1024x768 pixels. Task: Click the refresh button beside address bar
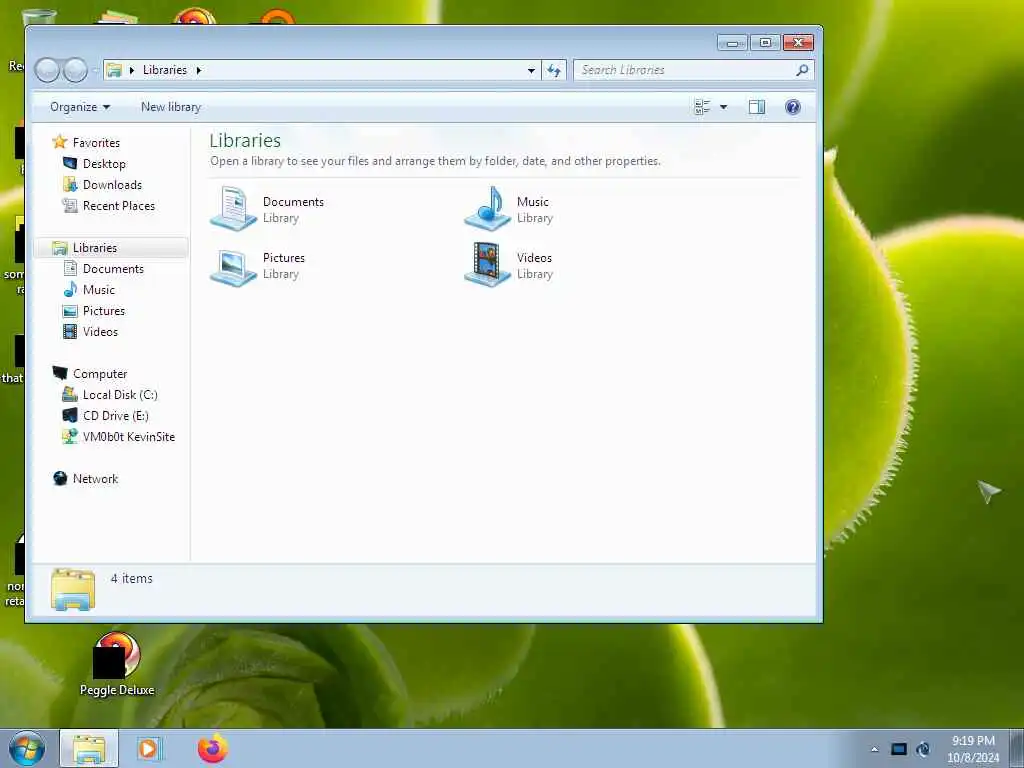click(554, 70)
